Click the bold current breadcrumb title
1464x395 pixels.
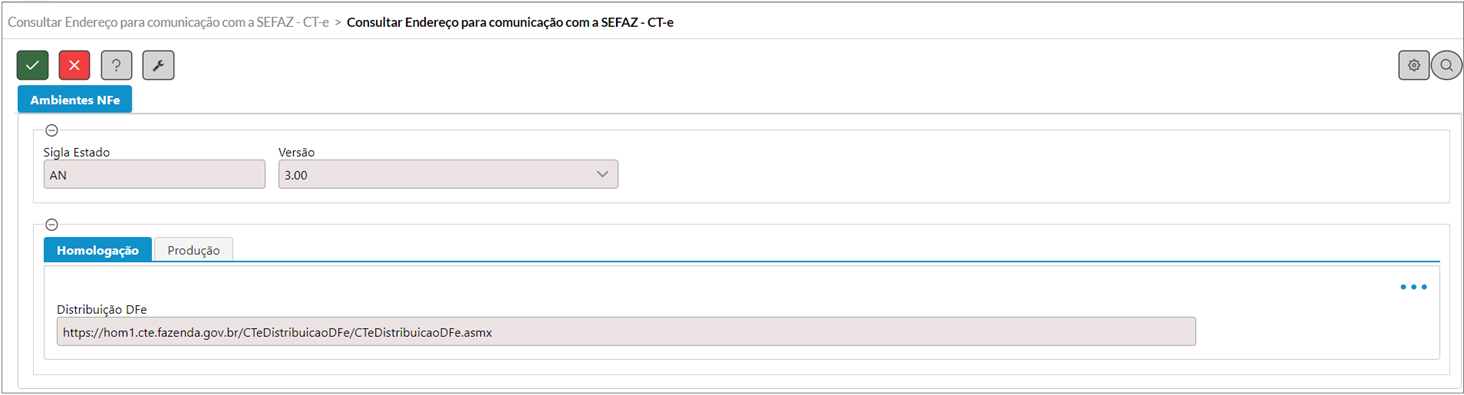pos(510,21)
